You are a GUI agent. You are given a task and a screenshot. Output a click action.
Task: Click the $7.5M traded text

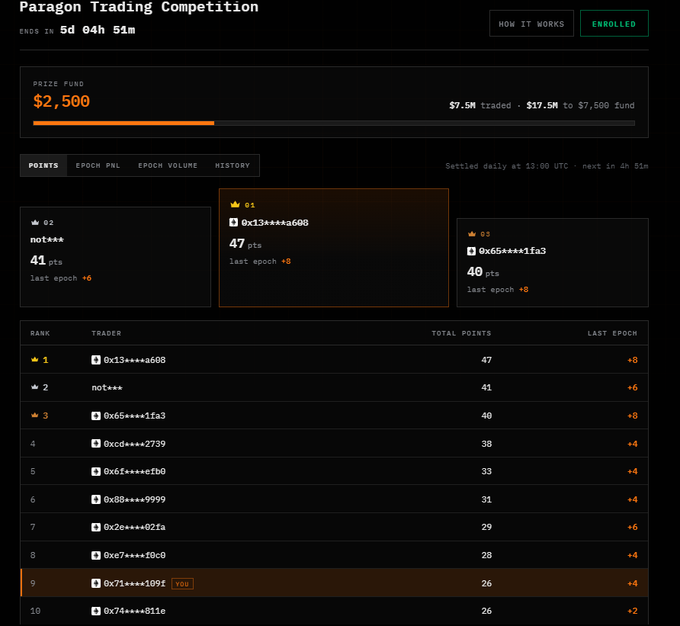(x=480, y=105)
